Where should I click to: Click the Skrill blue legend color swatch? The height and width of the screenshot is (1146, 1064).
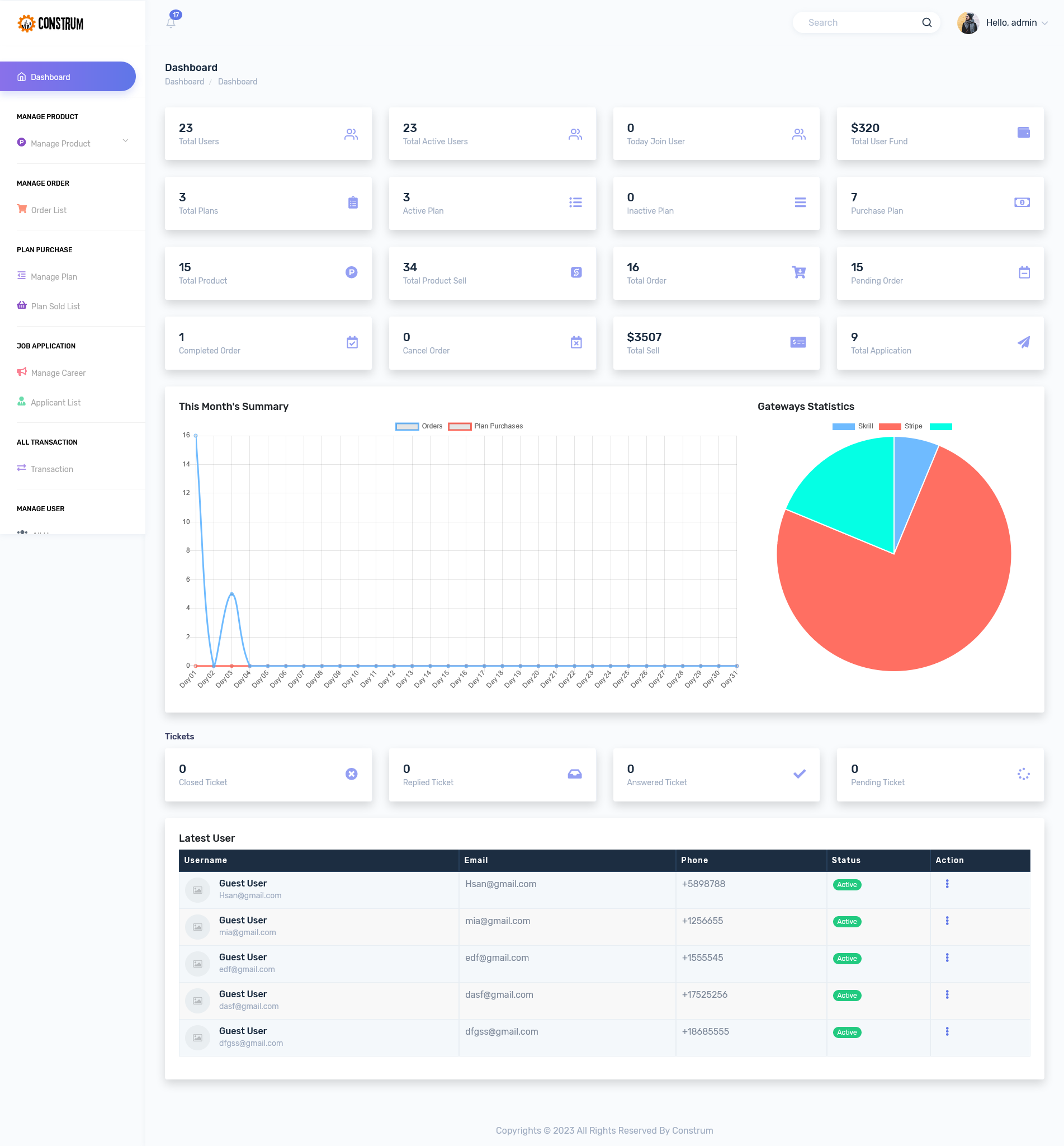(843, 426)
